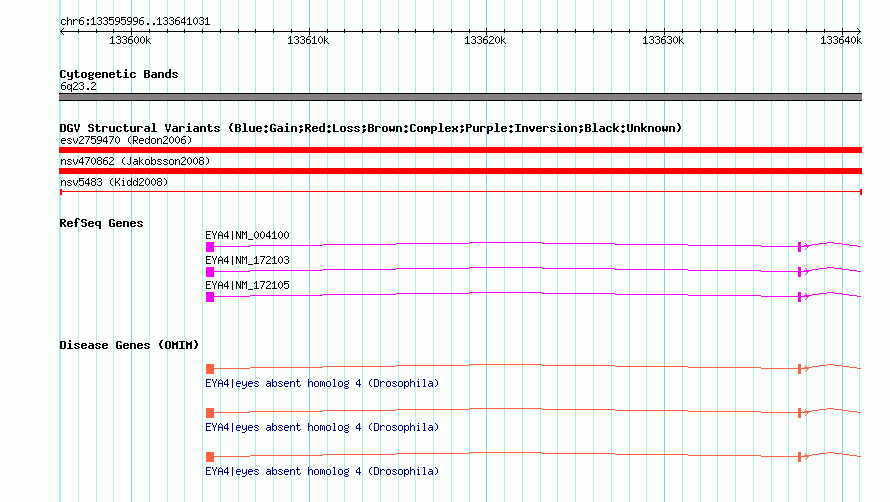Select the thin red nsv5483 variant line
The image size is (890, 502).
coord(460,192)
